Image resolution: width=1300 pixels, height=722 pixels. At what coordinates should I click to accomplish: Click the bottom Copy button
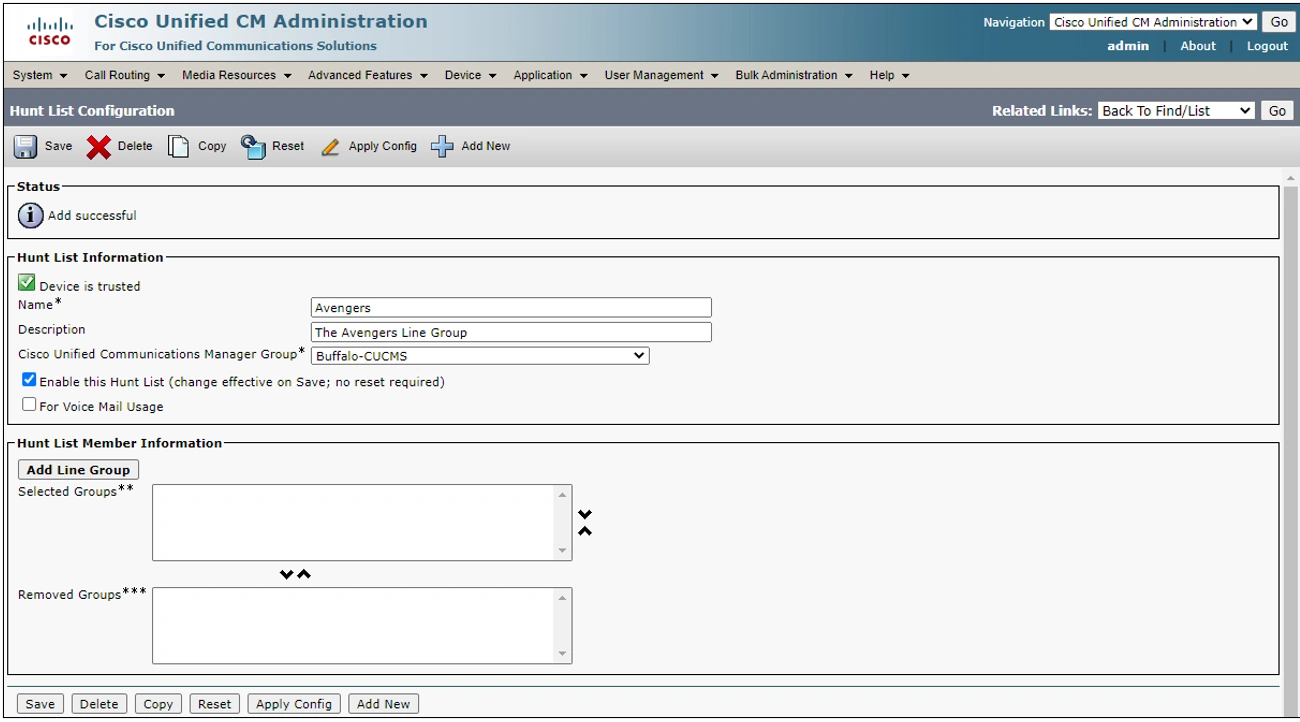click(x=158, y=704)
